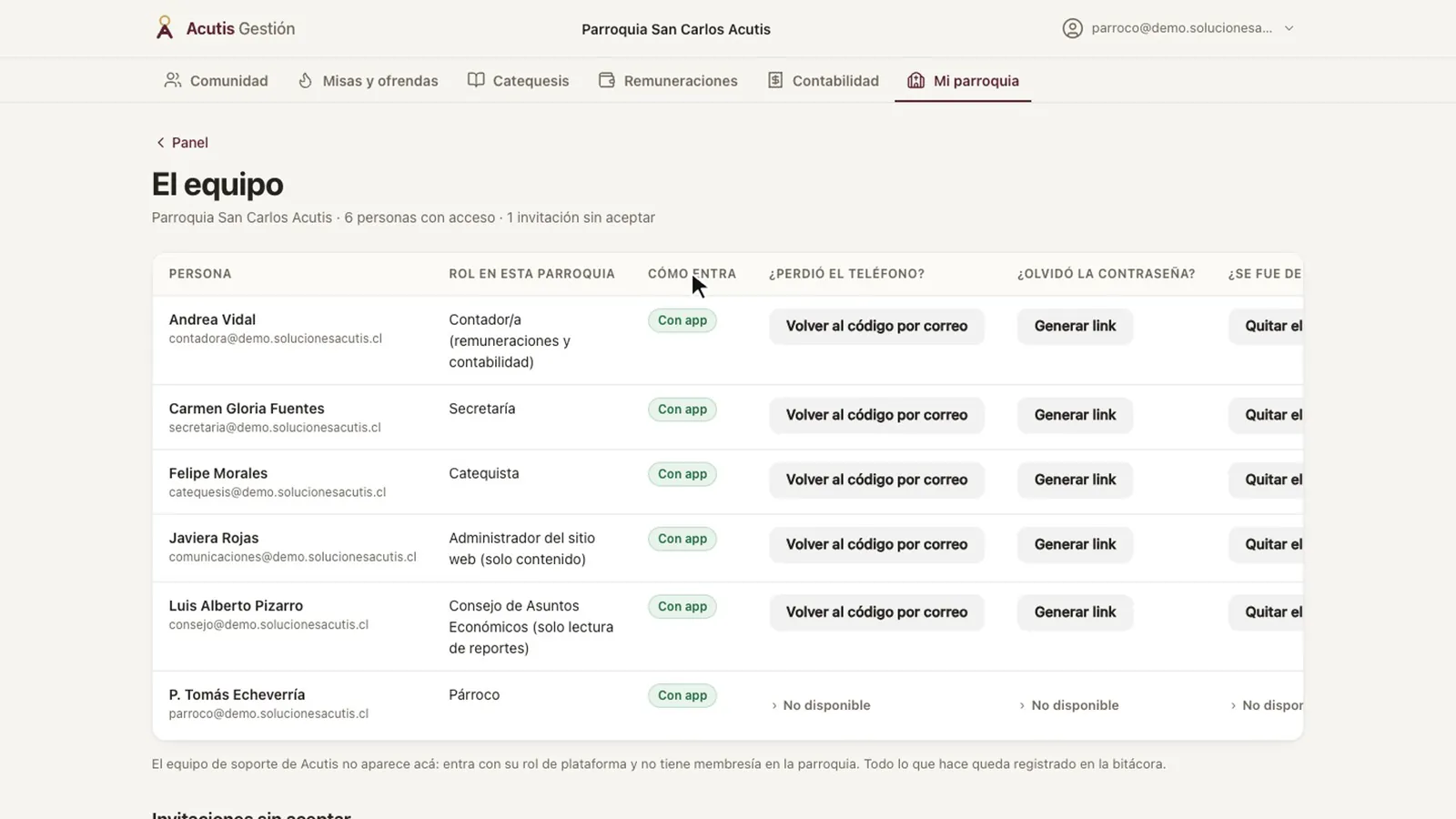1456x819 pixels.
Task: Select the Mi parroquia tab
Action: (963, 80)
